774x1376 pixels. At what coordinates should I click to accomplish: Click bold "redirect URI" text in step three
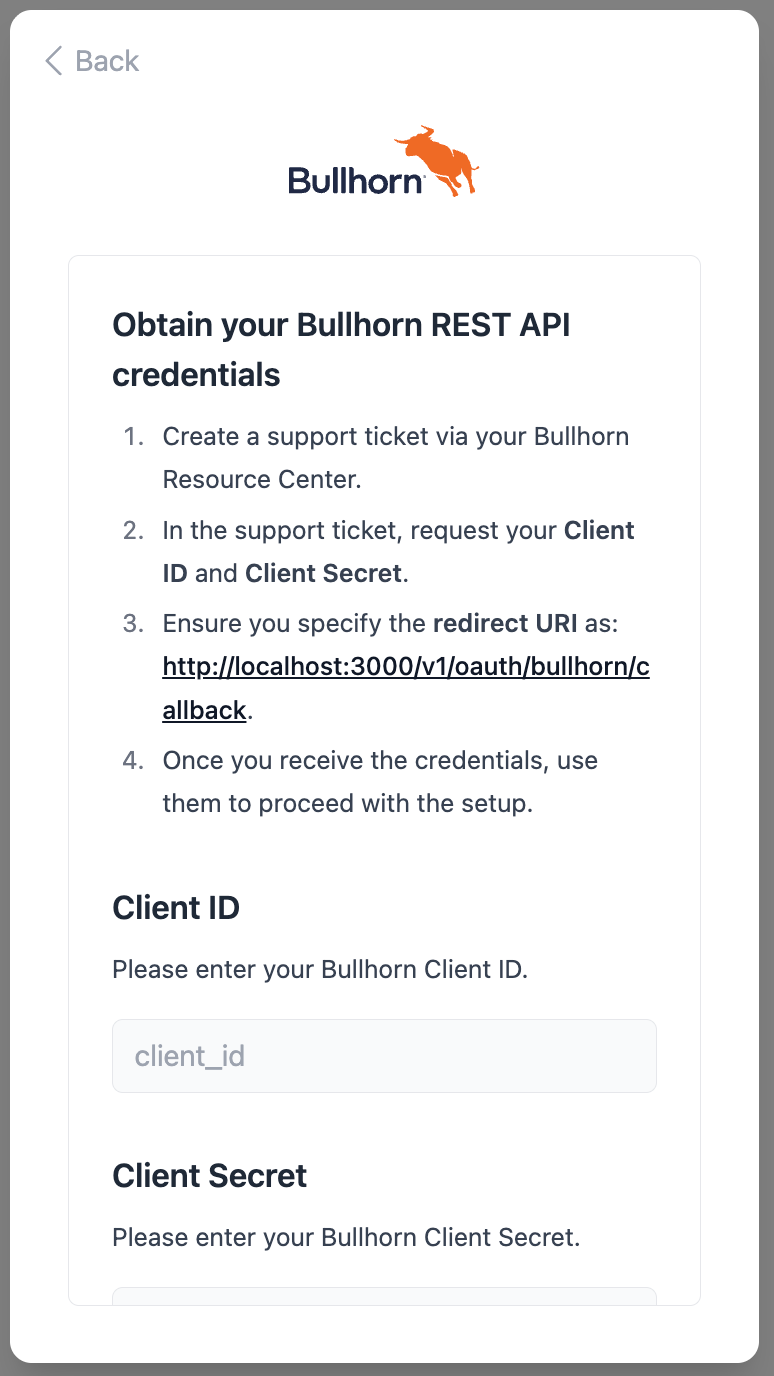(505, 624)
